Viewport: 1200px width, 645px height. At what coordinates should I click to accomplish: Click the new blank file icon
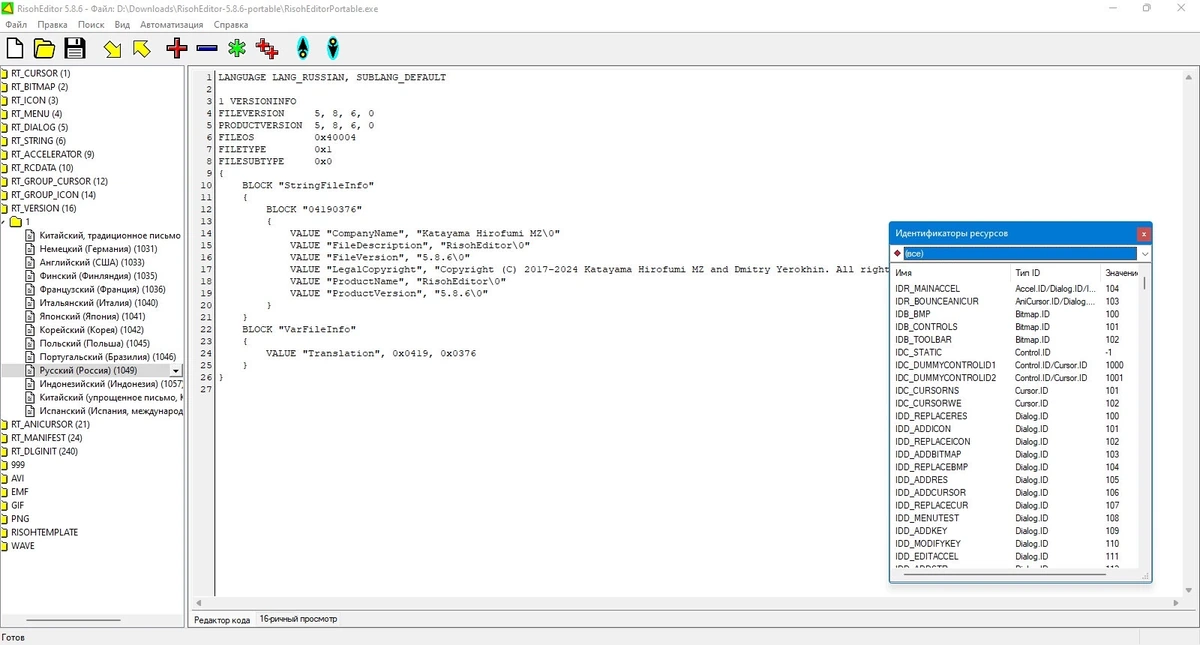click(x=15, y=48)
